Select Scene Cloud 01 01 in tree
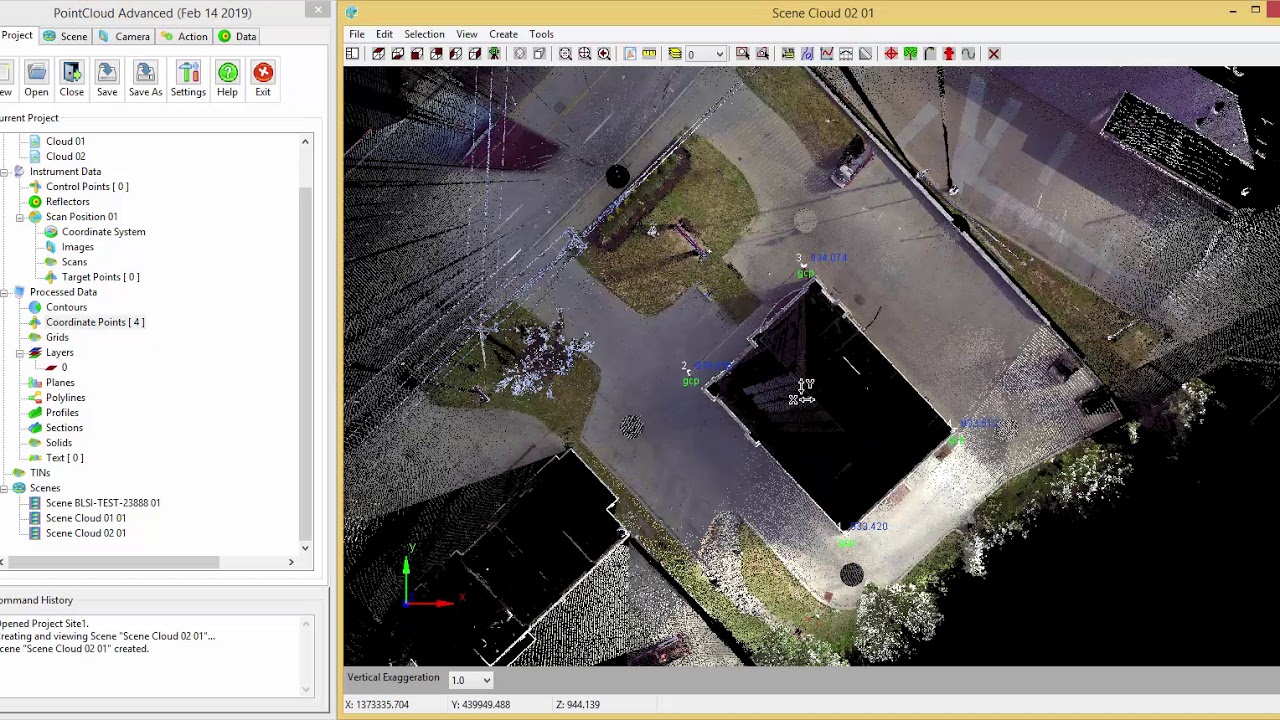Image resolution: width=1280 pixels, height=720 pixels. tap(86, 518)
